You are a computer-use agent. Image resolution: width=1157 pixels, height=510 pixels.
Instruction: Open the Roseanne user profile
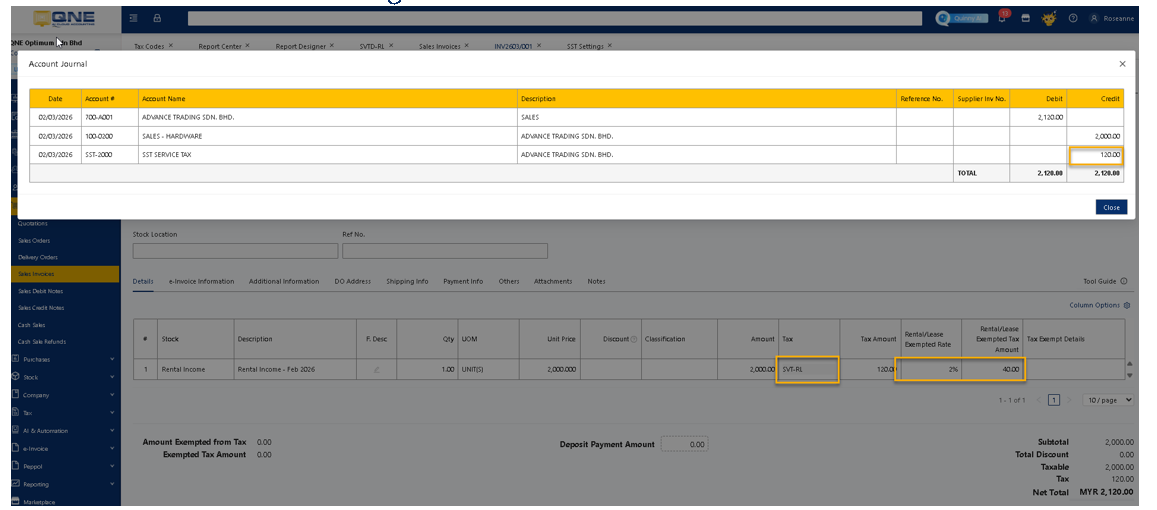coord(1113,18)
